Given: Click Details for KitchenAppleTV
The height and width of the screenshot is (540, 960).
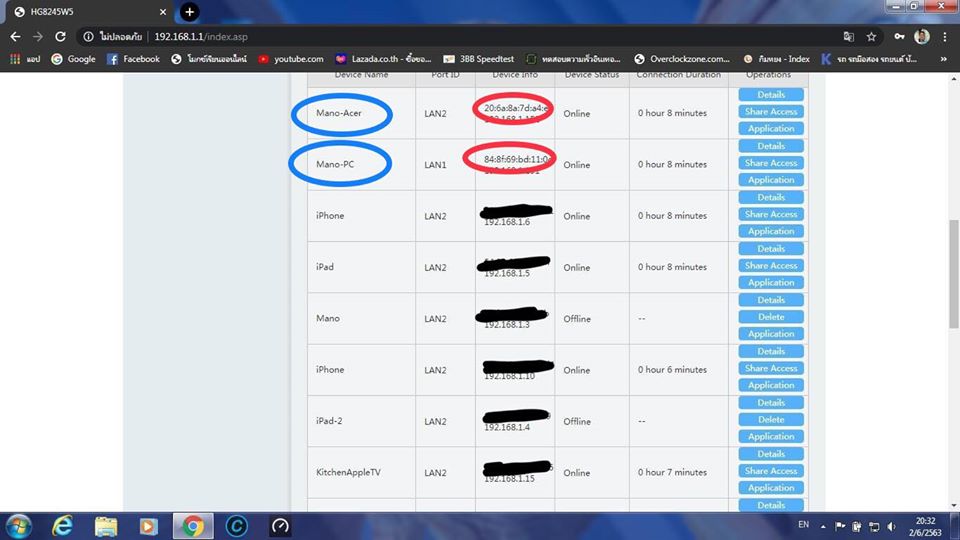Looking at the screenshot, I should (x=771, y=454).
